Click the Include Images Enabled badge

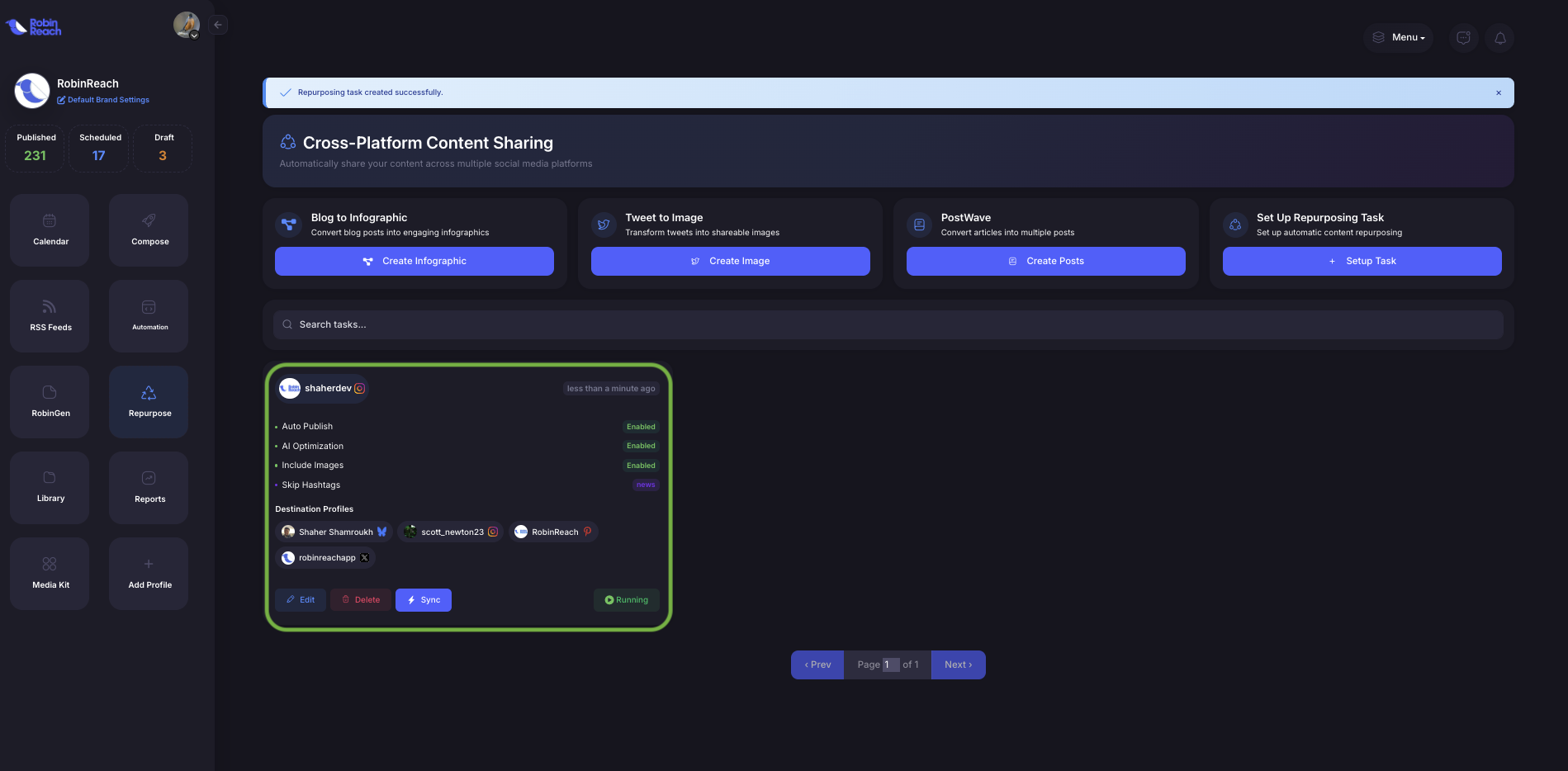tap(641, 466)
